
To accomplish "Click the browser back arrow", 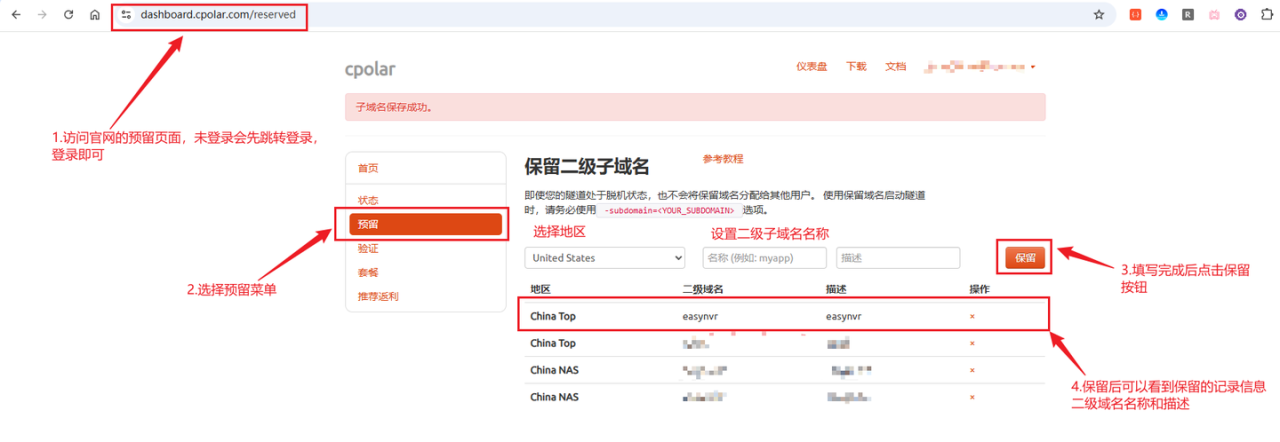I will (15, 15).
